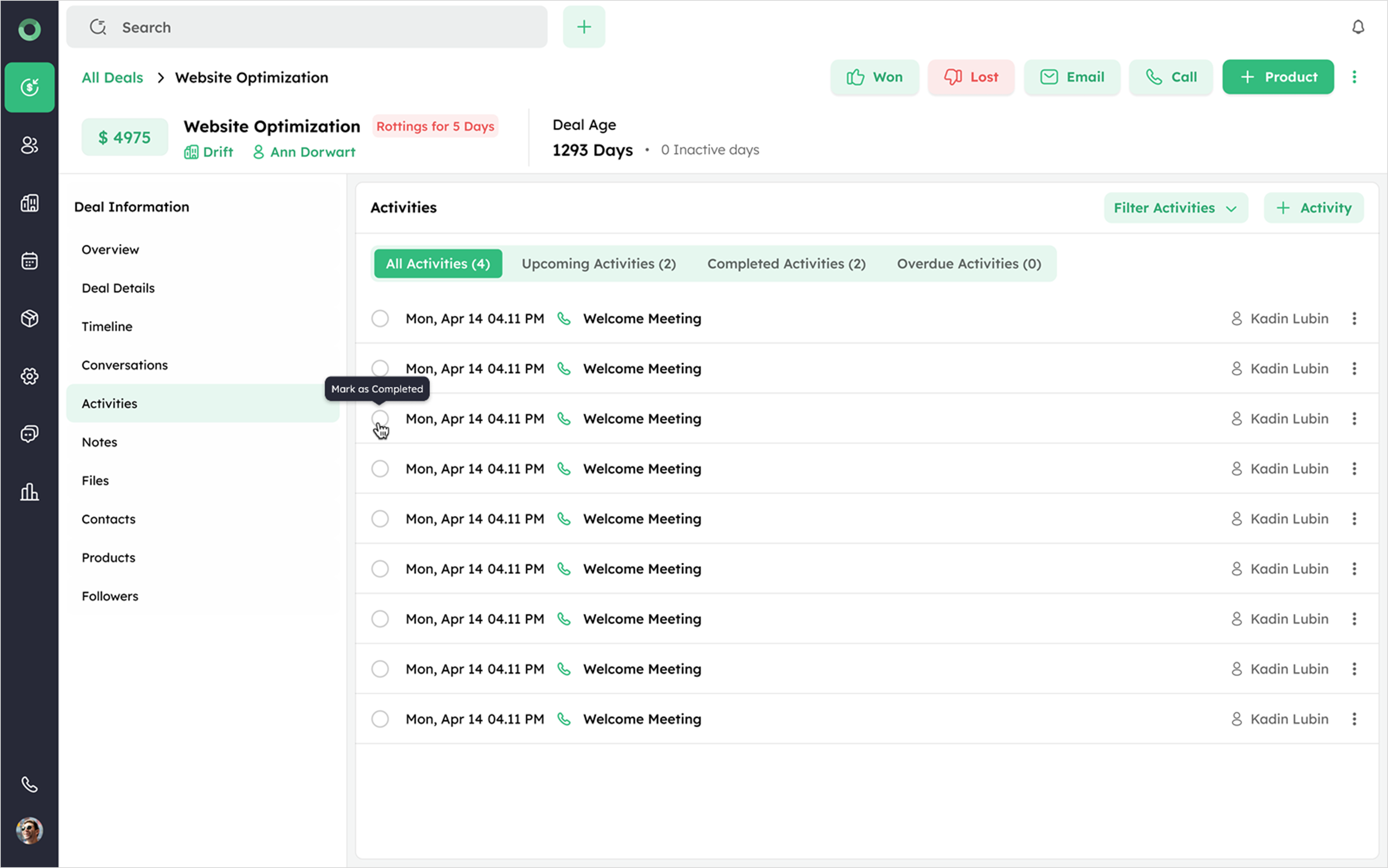Viewport: 1388px width, 868px height.
Task: Open deal options three-dot menu beside Product
Action: [1354, 77]
